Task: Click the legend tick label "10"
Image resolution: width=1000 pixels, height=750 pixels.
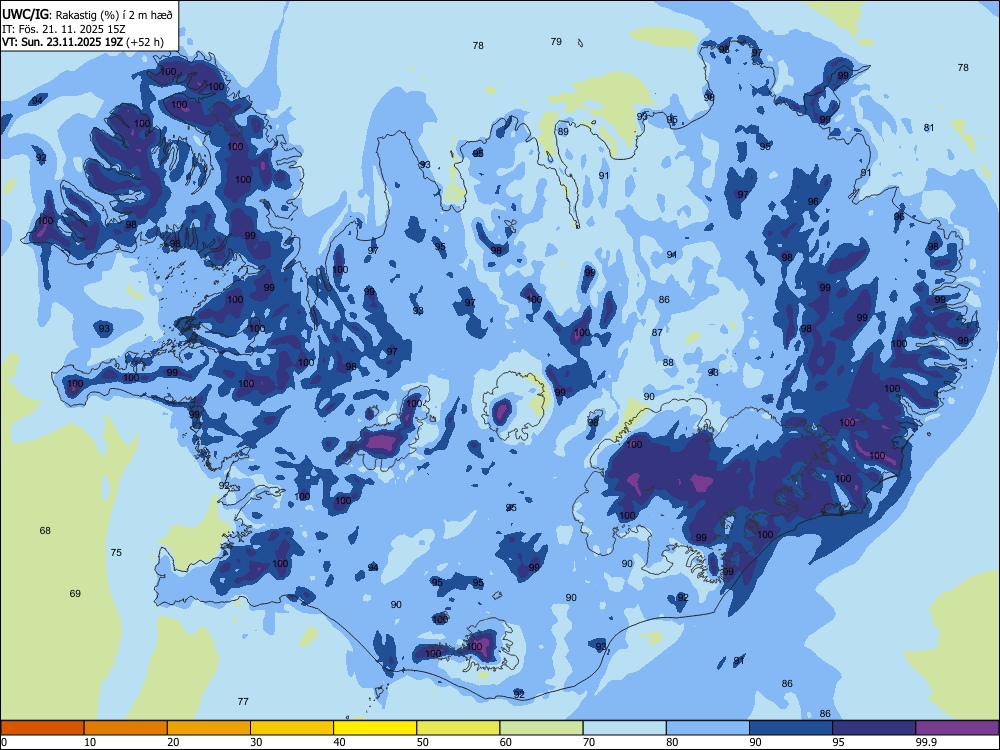Action: pyautogui.click(x=90, y=742)
